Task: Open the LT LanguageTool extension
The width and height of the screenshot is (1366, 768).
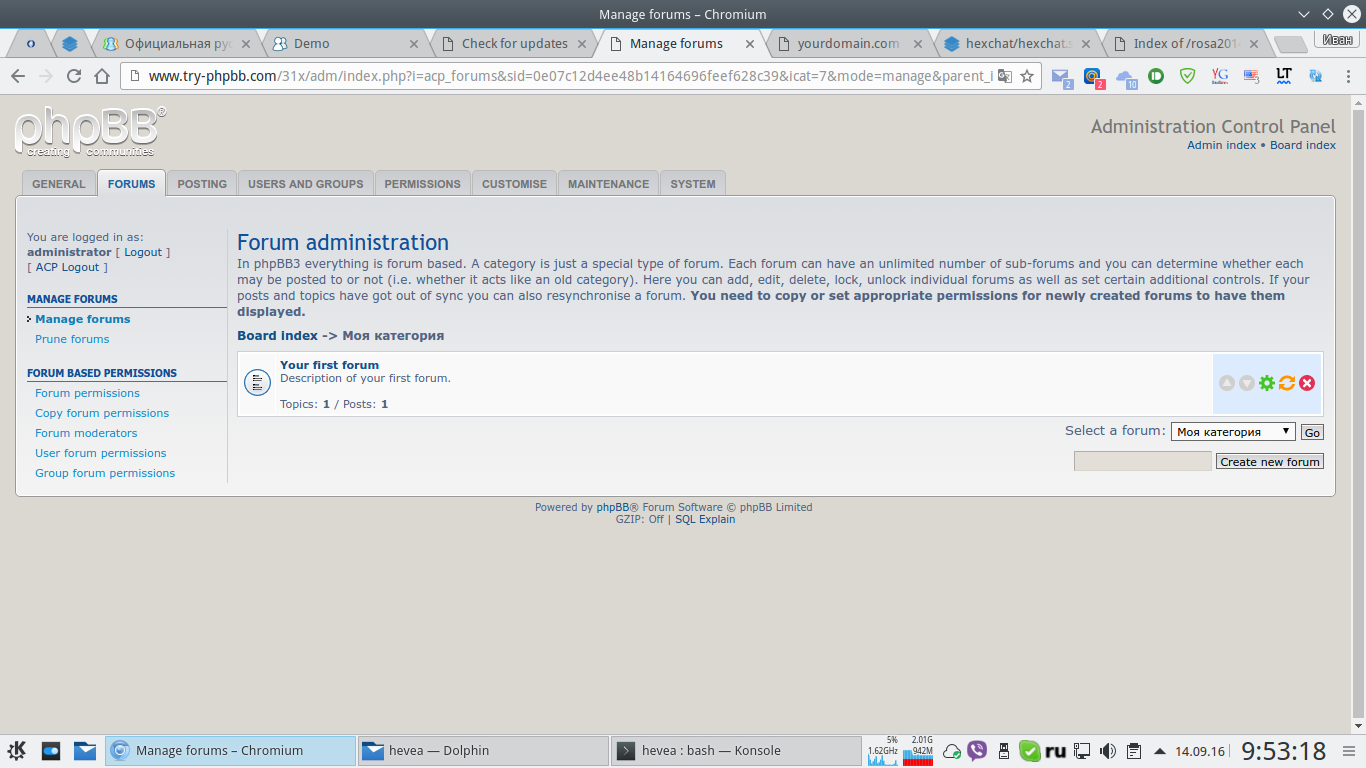Action: tap(1284, 76)
